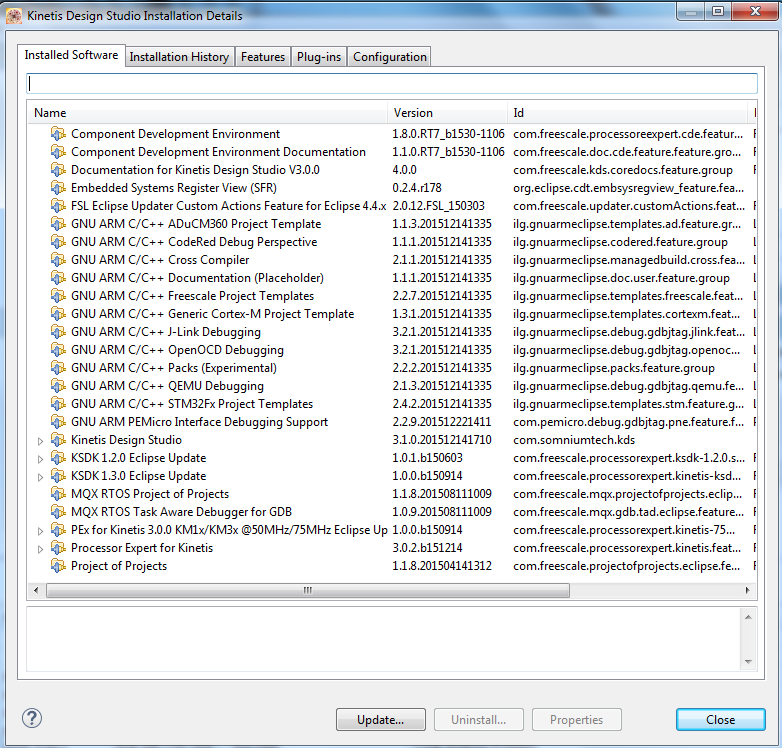The width and height of the screenshot is (782, 748).
Task: Maximize the Installation Details window
Action: point(718,11)
